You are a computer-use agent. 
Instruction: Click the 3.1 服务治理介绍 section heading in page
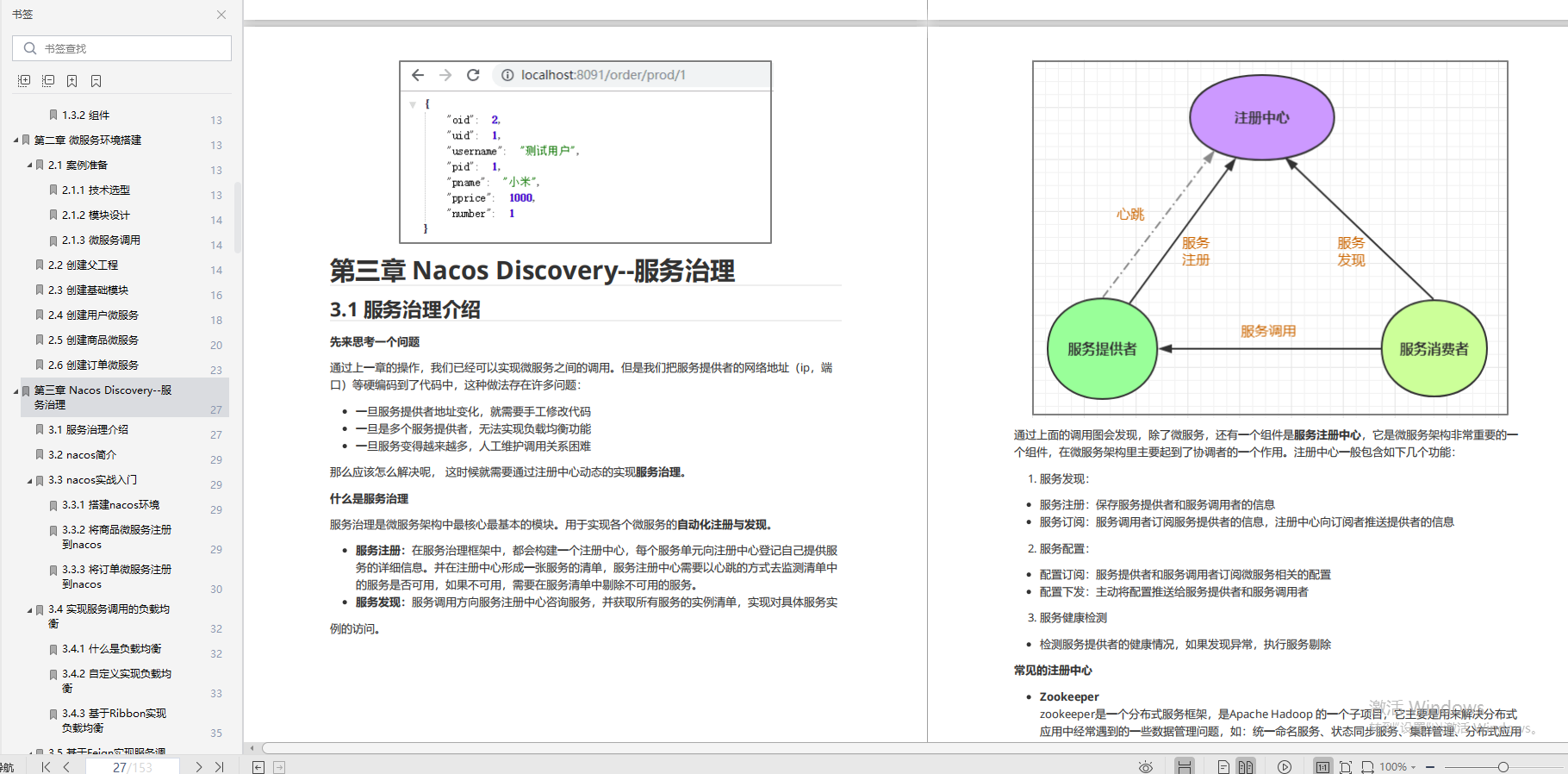tap(405, 309)
